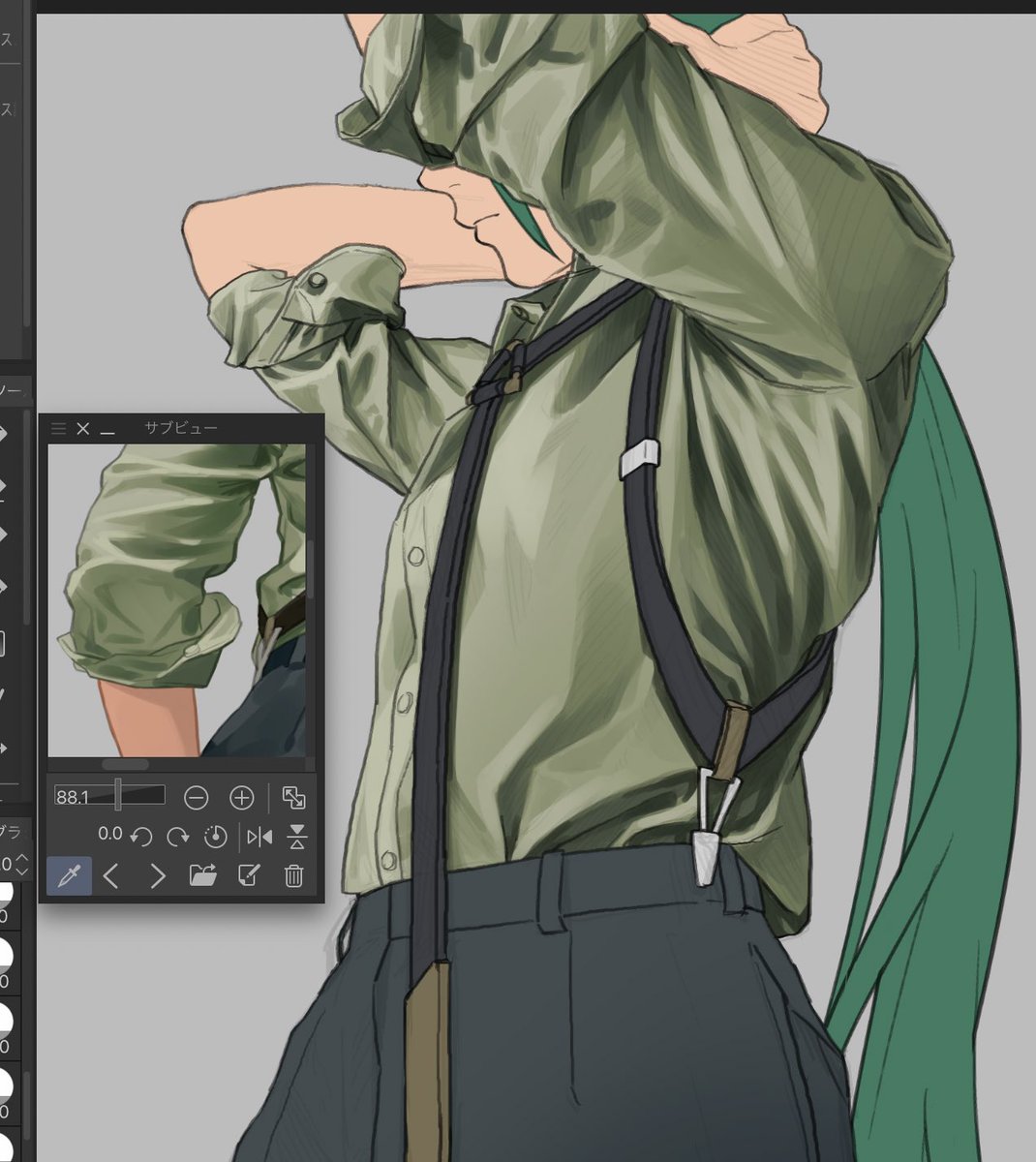Zoom out the Sub View image

tap(197, 798)
